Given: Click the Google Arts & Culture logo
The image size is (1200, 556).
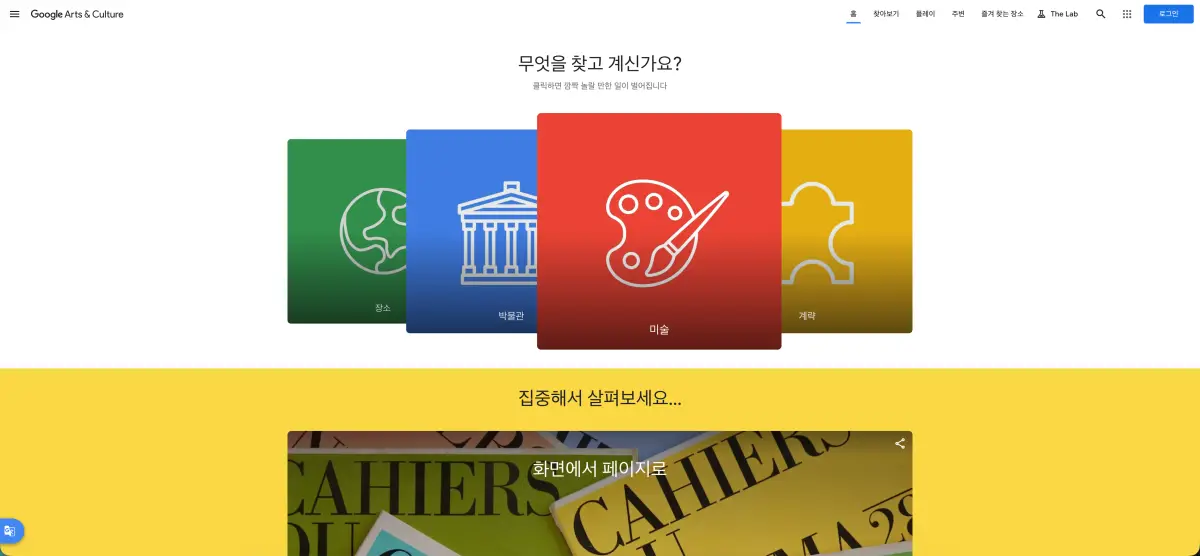Looking at the screenshot, I should (77, 14).
